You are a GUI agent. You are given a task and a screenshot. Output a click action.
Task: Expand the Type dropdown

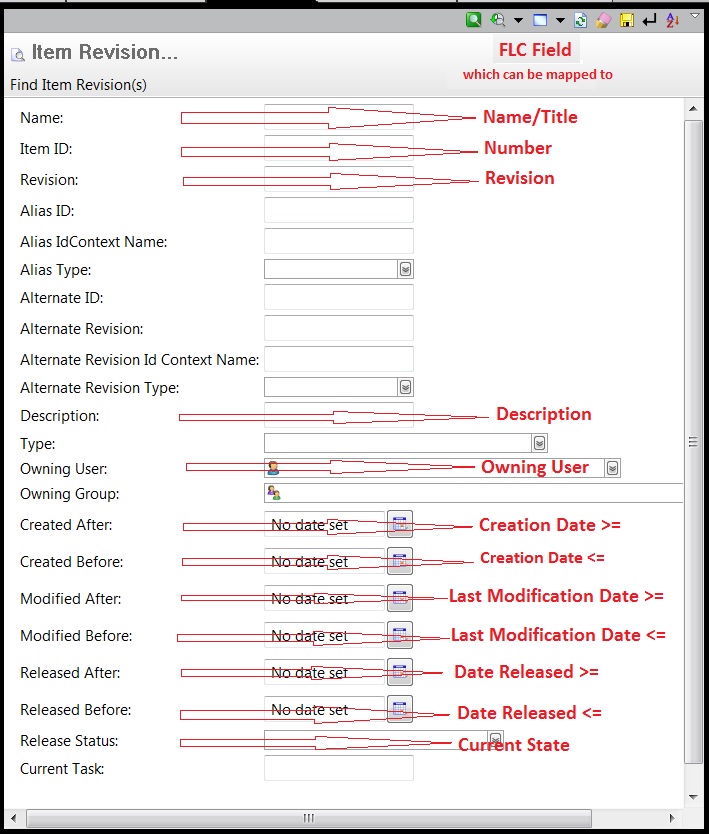point(539,443)
